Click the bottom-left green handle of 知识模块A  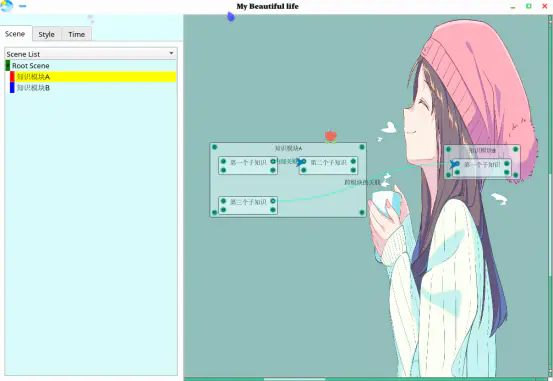click(x=214, y=212)
